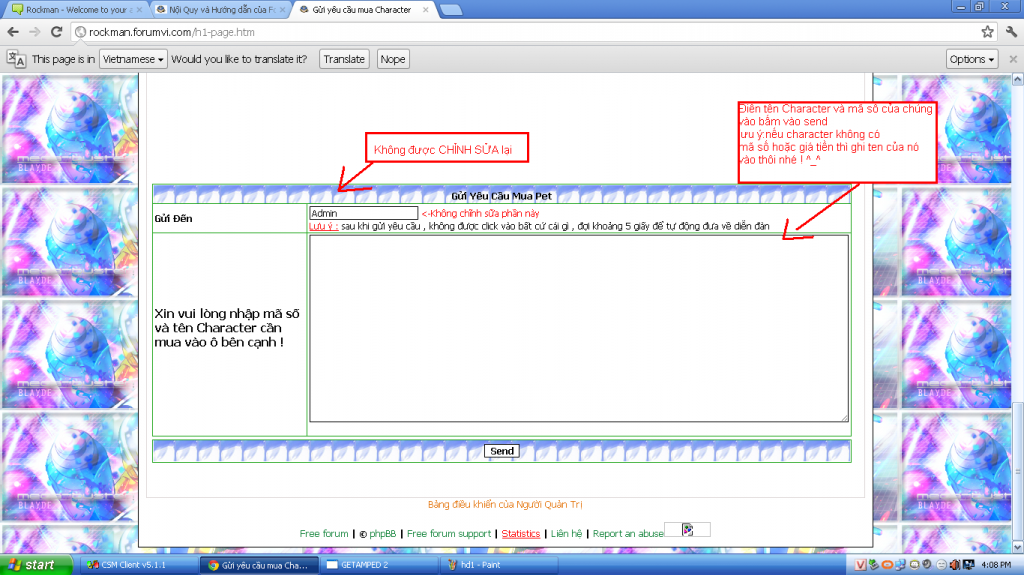Click the safely remove hardware tray icon
The image size is (1024, 575).
[874, 565]
